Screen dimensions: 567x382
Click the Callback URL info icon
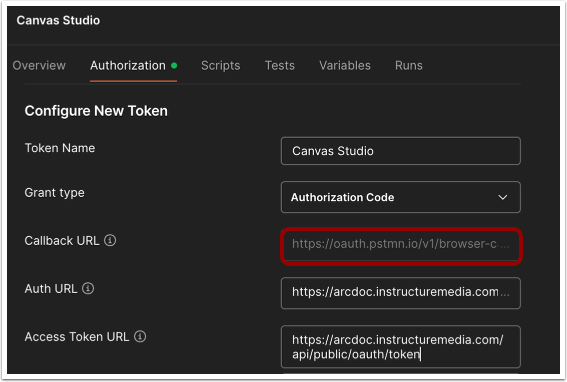tap(110, 240)
